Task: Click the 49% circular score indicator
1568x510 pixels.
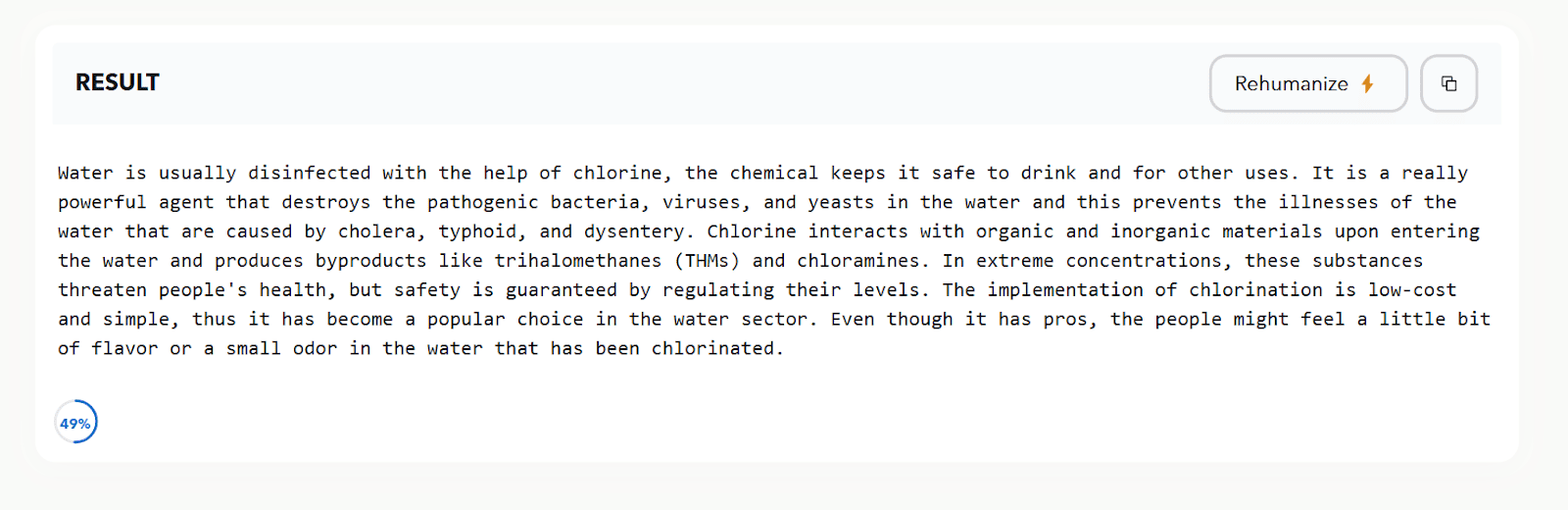Action: (x=75, y=423)
